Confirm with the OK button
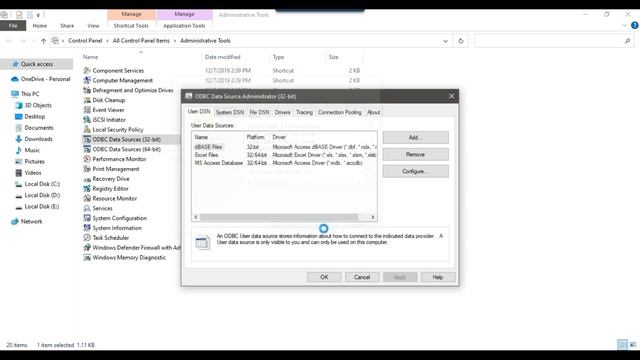Image resolution: width=640 pixels, height=360 pixels. pyautogui.click(x=324, y=277)
